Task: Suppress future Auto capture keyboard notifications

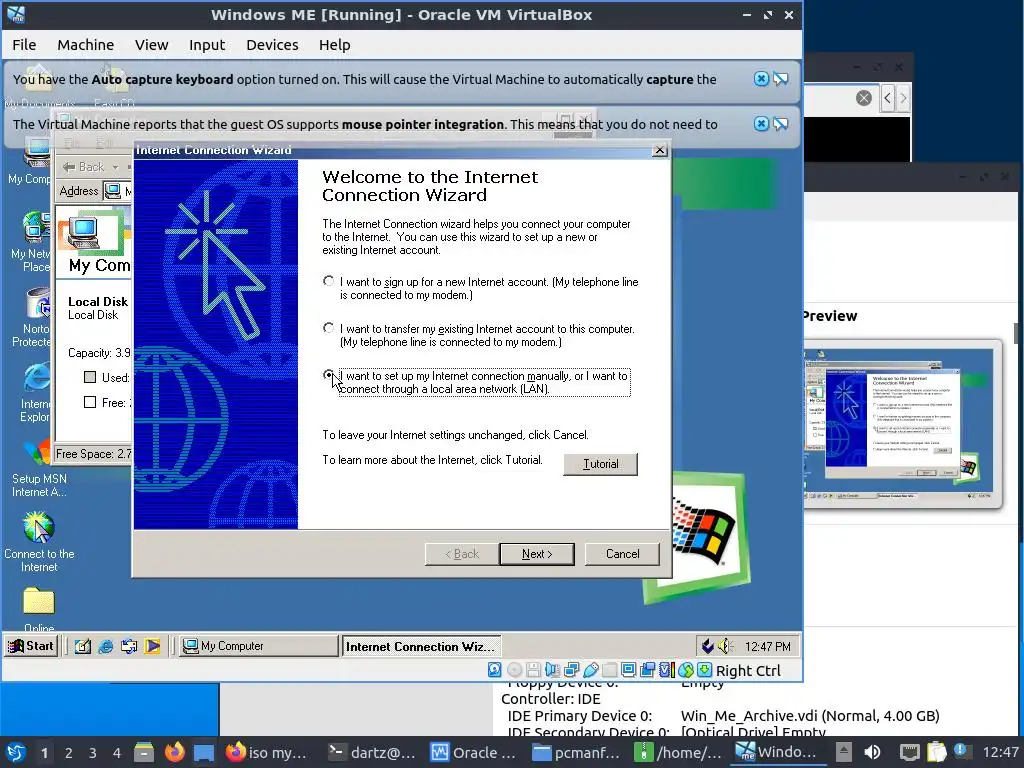Action: tap(780, 79)
